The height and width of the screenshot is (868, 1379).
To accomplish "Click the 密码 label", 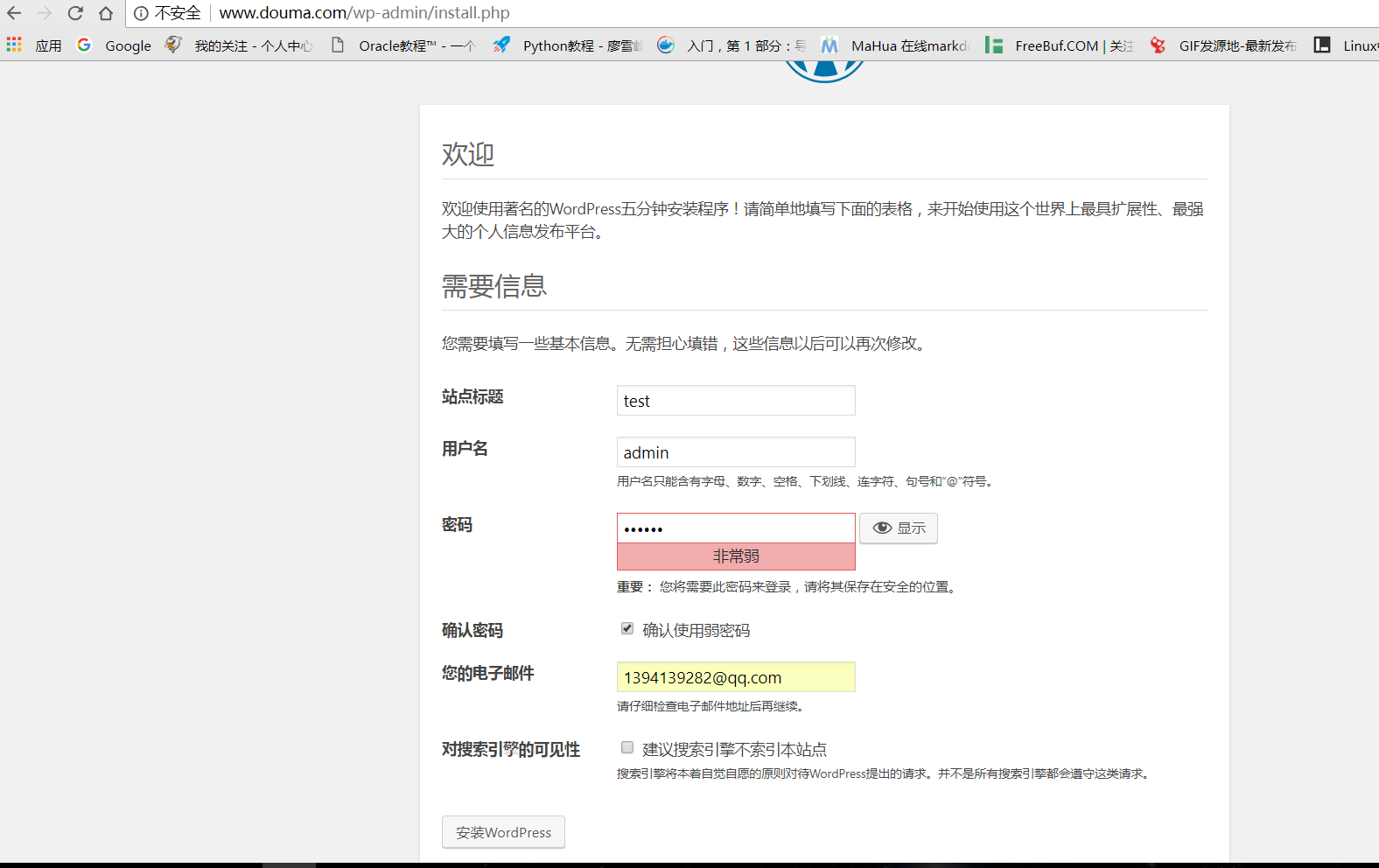I will point(457,525).
